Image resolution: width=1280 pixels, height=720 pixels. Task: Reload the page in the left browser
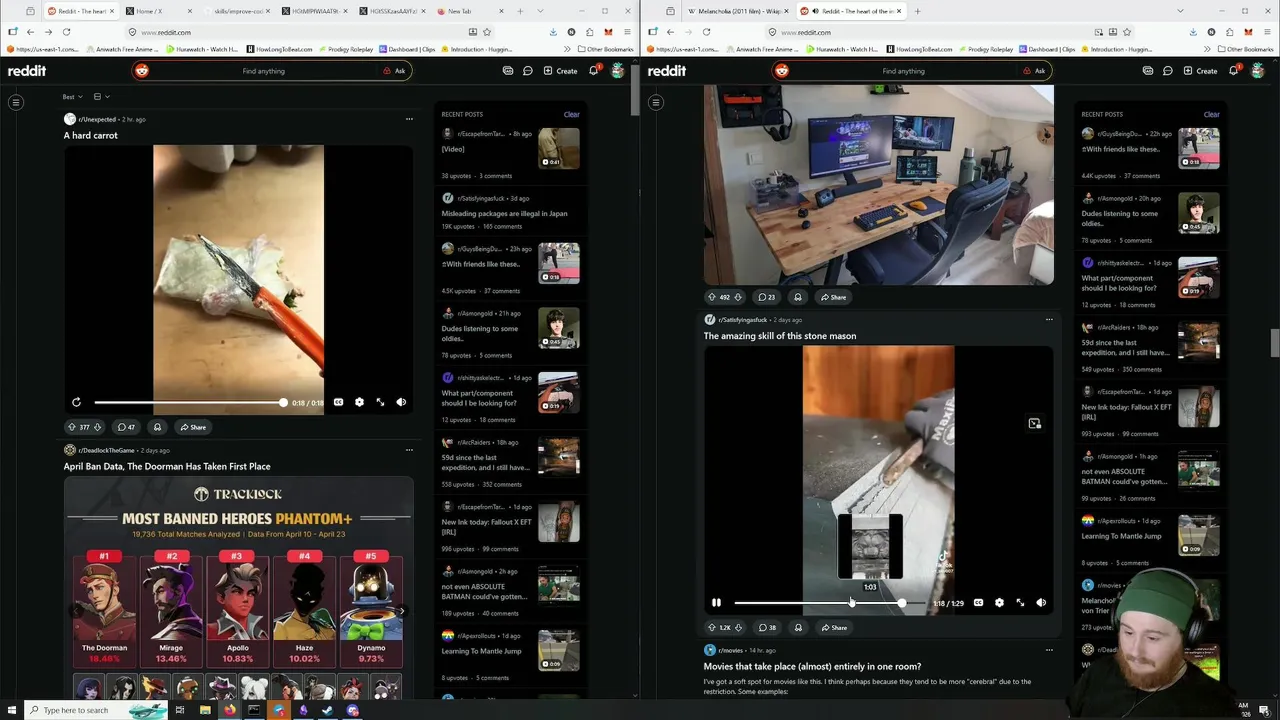pos(66,32)
